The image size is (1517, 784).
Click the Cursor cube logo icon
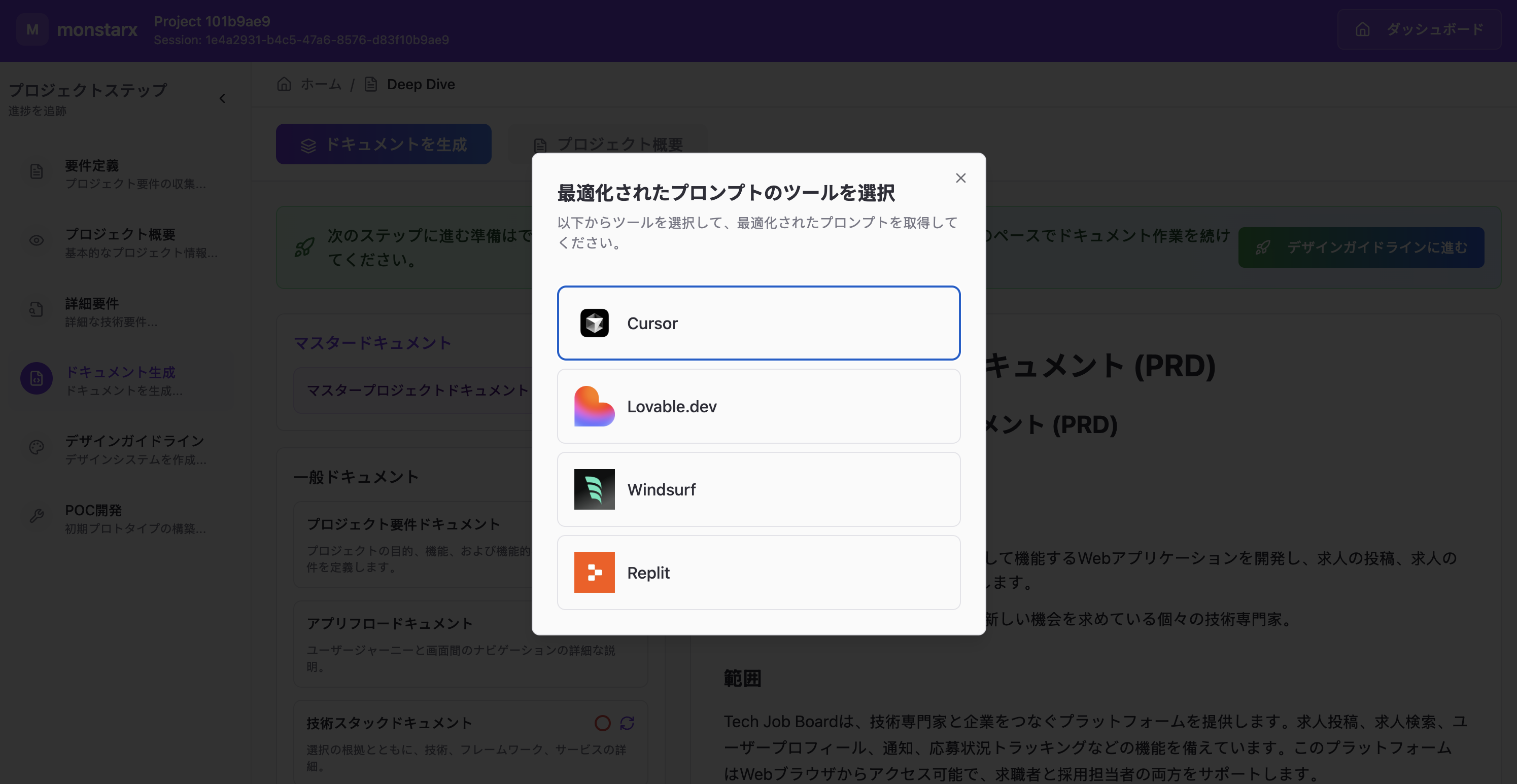594,323
